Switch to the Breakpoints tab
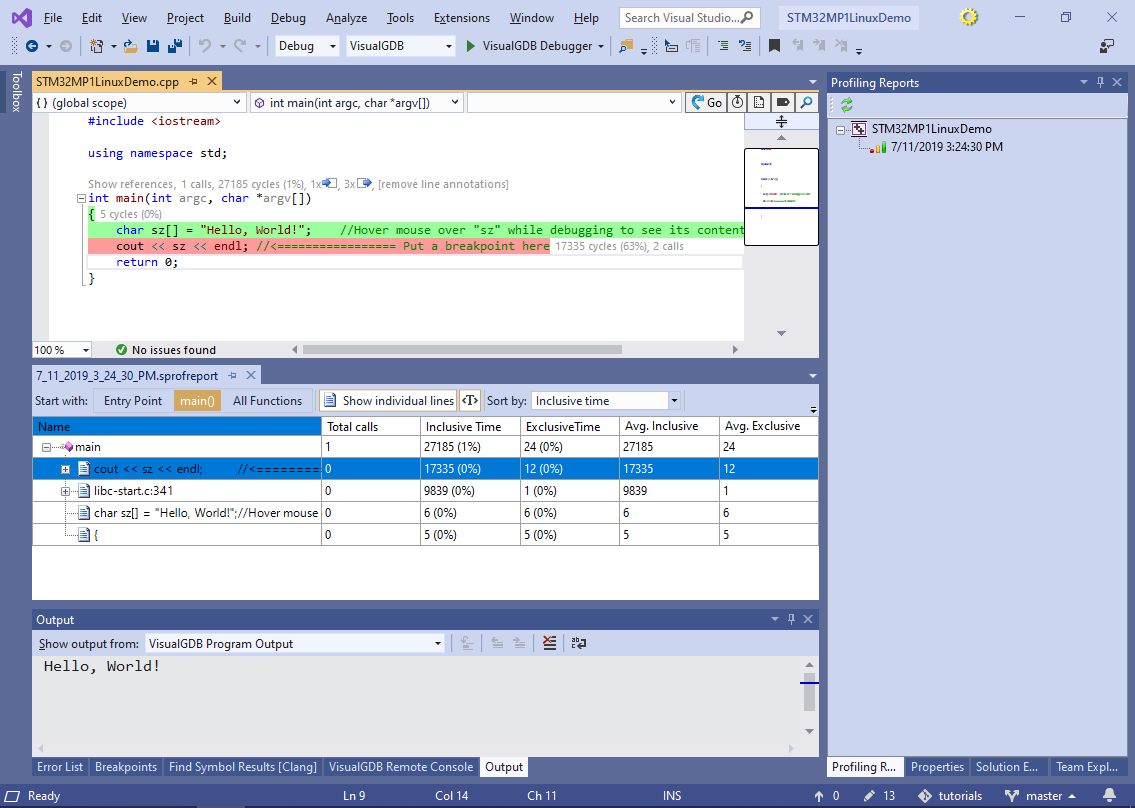 click(126, 767)
